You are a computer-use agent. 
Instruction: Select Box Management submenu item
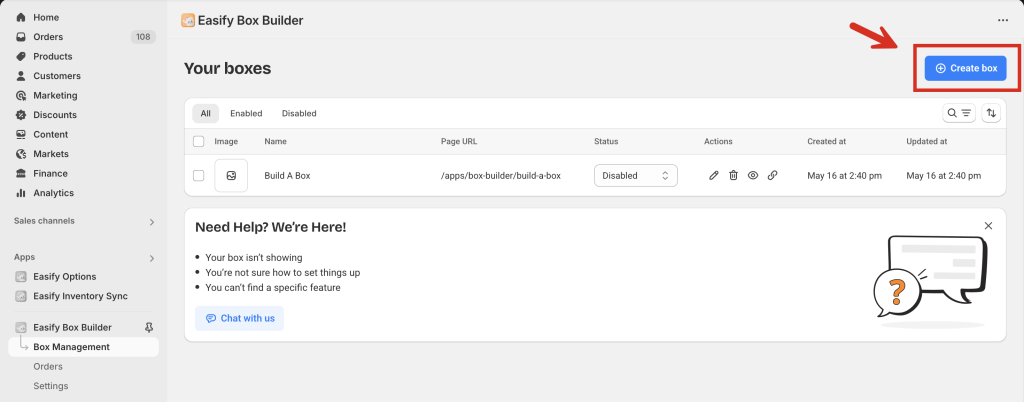coord(84,347)
